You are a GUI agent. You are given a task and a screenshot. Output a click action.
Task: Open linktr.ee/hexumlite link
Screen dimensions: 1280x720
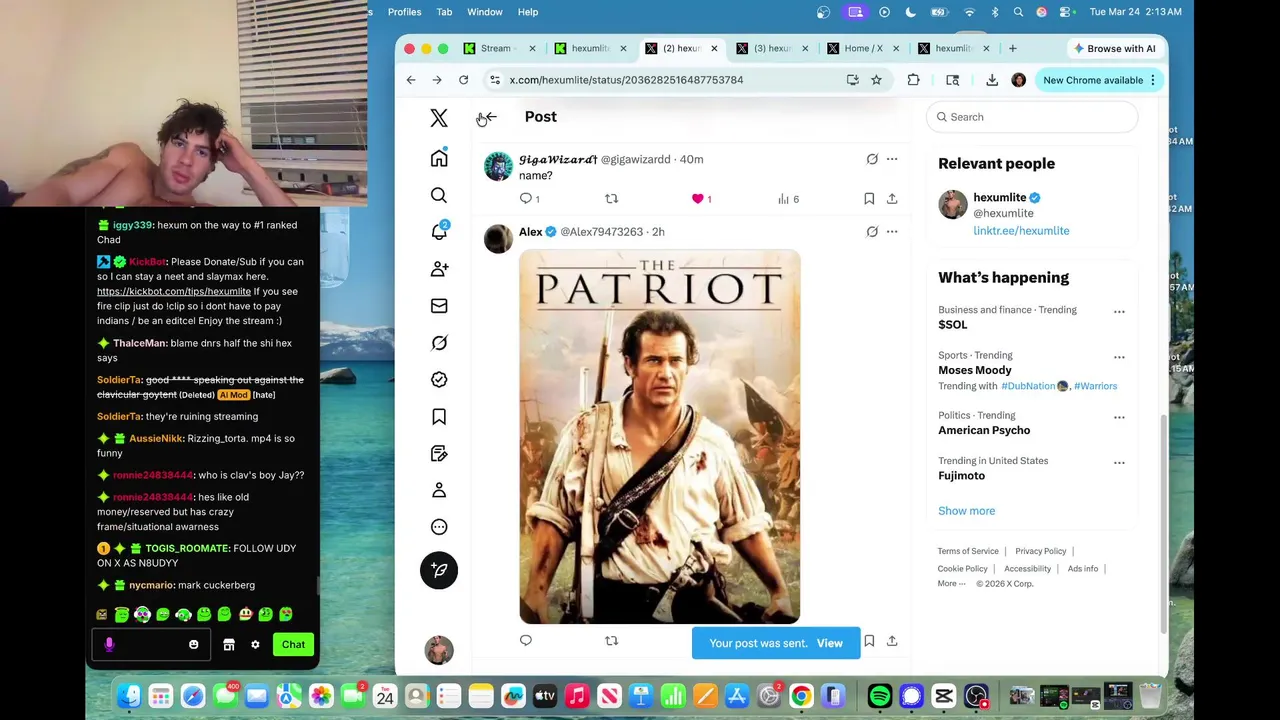click(x=1021, y=231)
